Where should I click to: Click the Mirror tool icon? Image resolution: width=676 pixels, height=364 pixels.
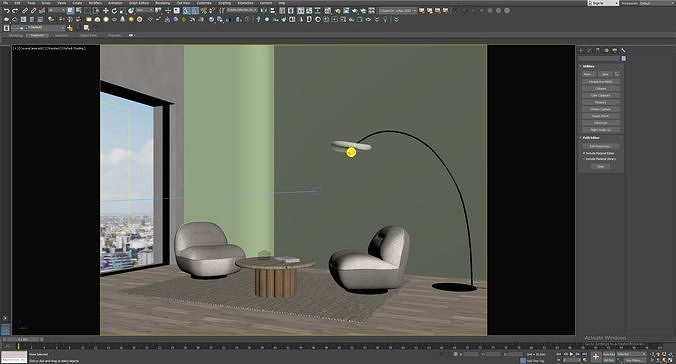263,10
